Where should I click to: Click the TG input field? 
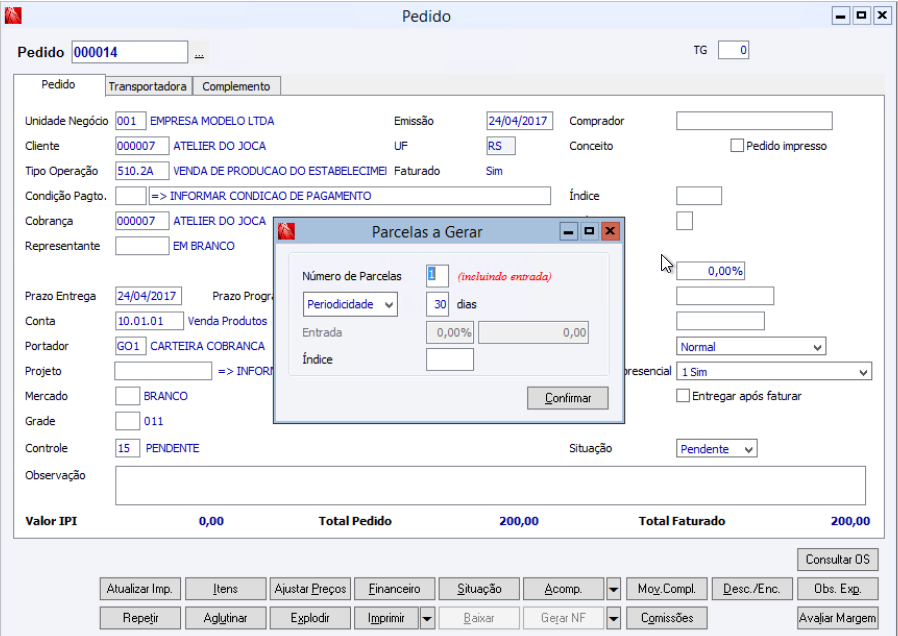pyautogui.click(x=733, y=50)
